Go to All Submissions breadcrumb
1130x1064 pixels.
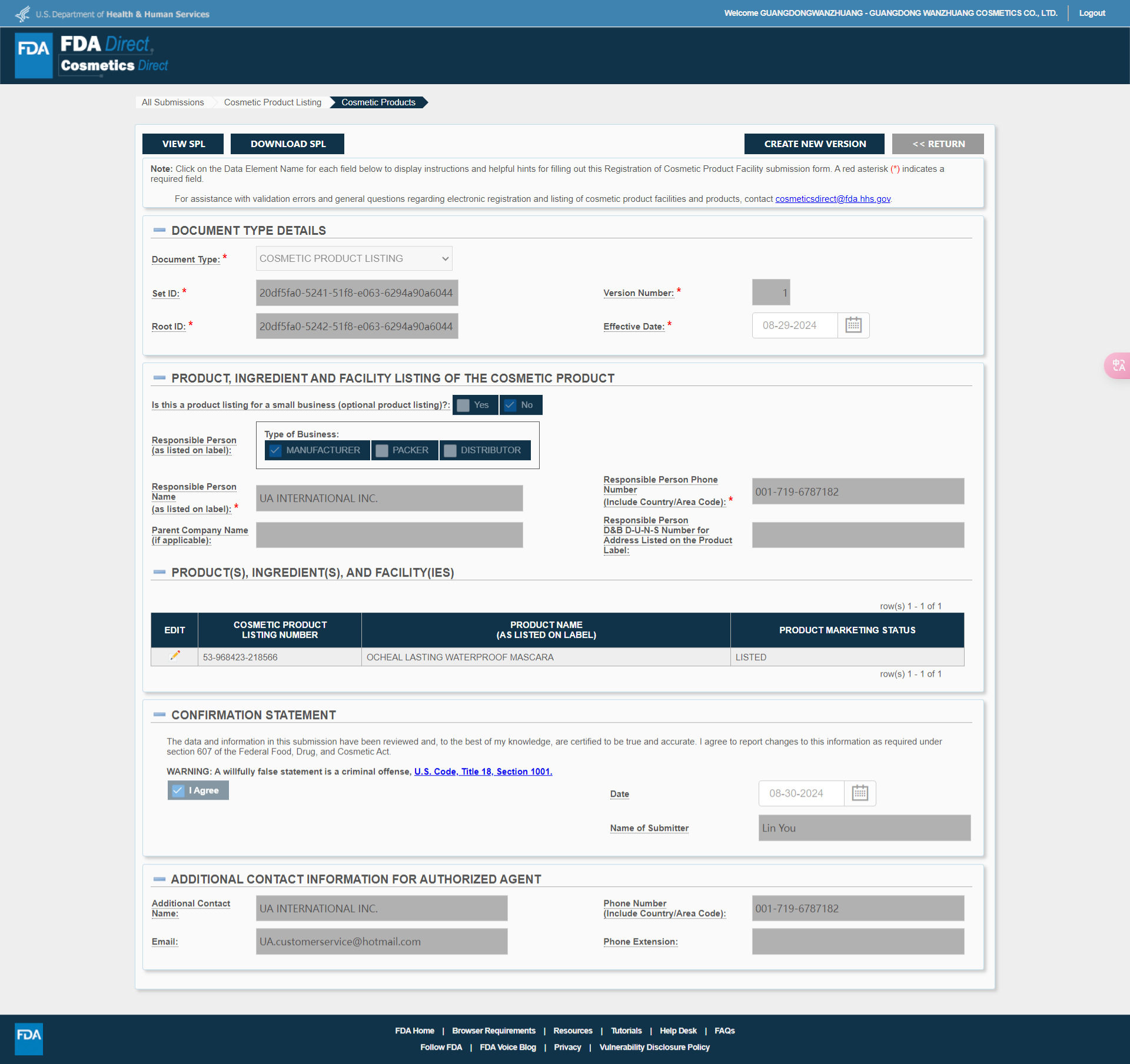pos(172,102)
